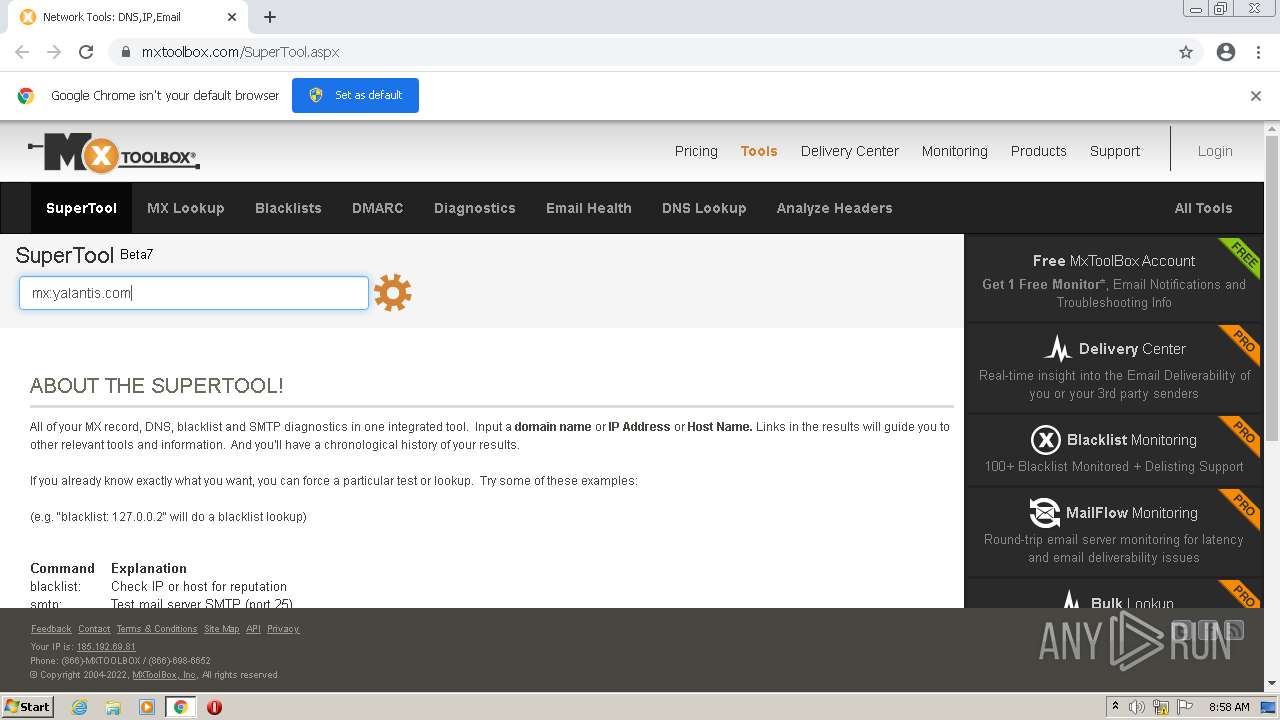Click the site padlock icon

click(126, 52)
